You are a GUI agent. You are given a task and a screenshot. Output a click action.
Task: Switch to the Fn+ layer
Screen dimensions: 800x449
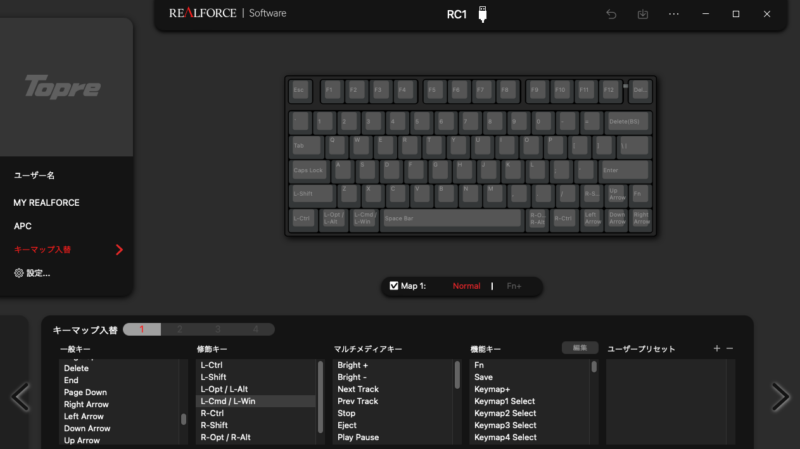click(514, 286)
